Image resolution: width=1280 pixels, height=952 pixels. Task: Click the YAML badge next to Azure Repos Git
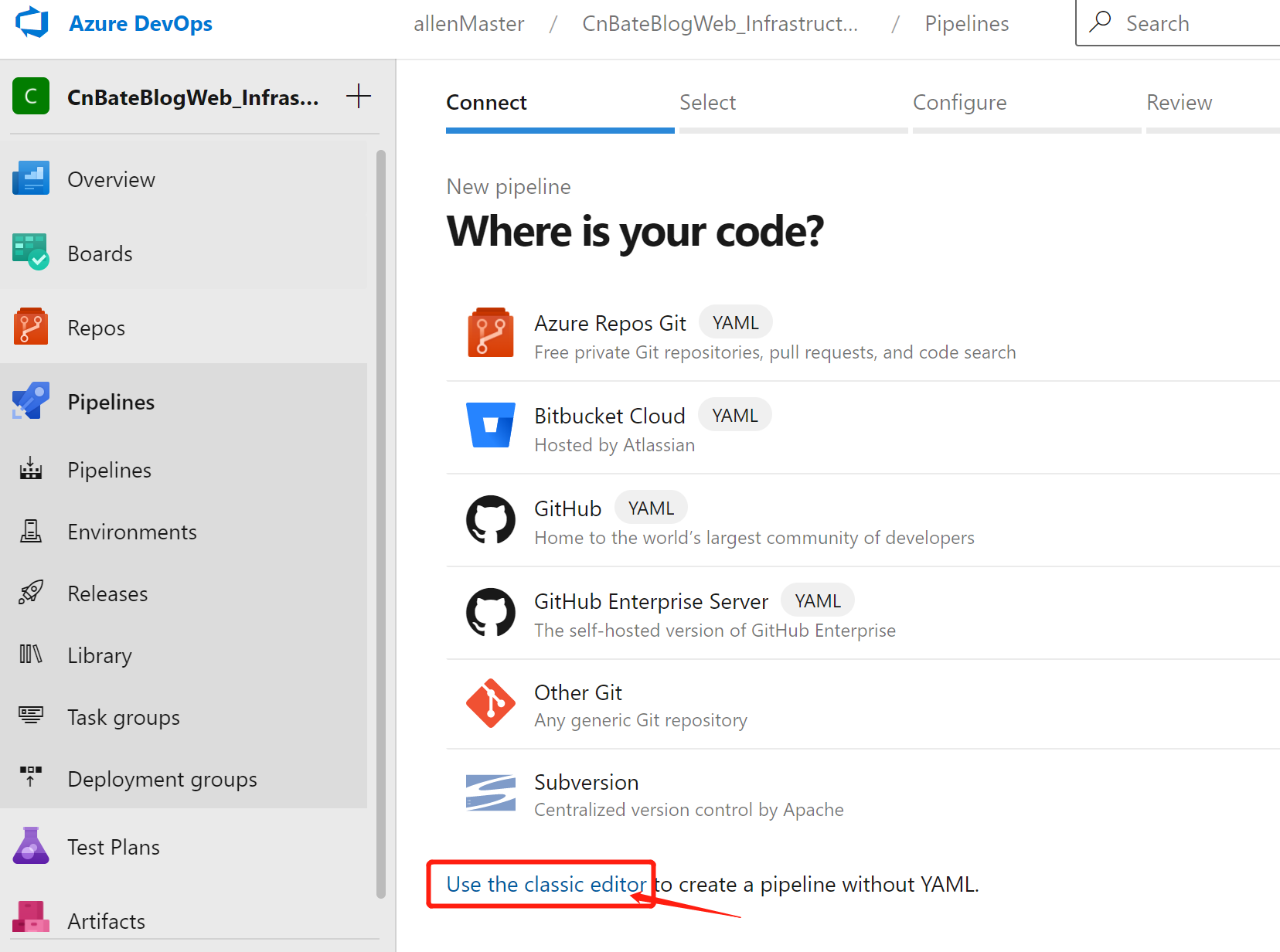(736, 322)
